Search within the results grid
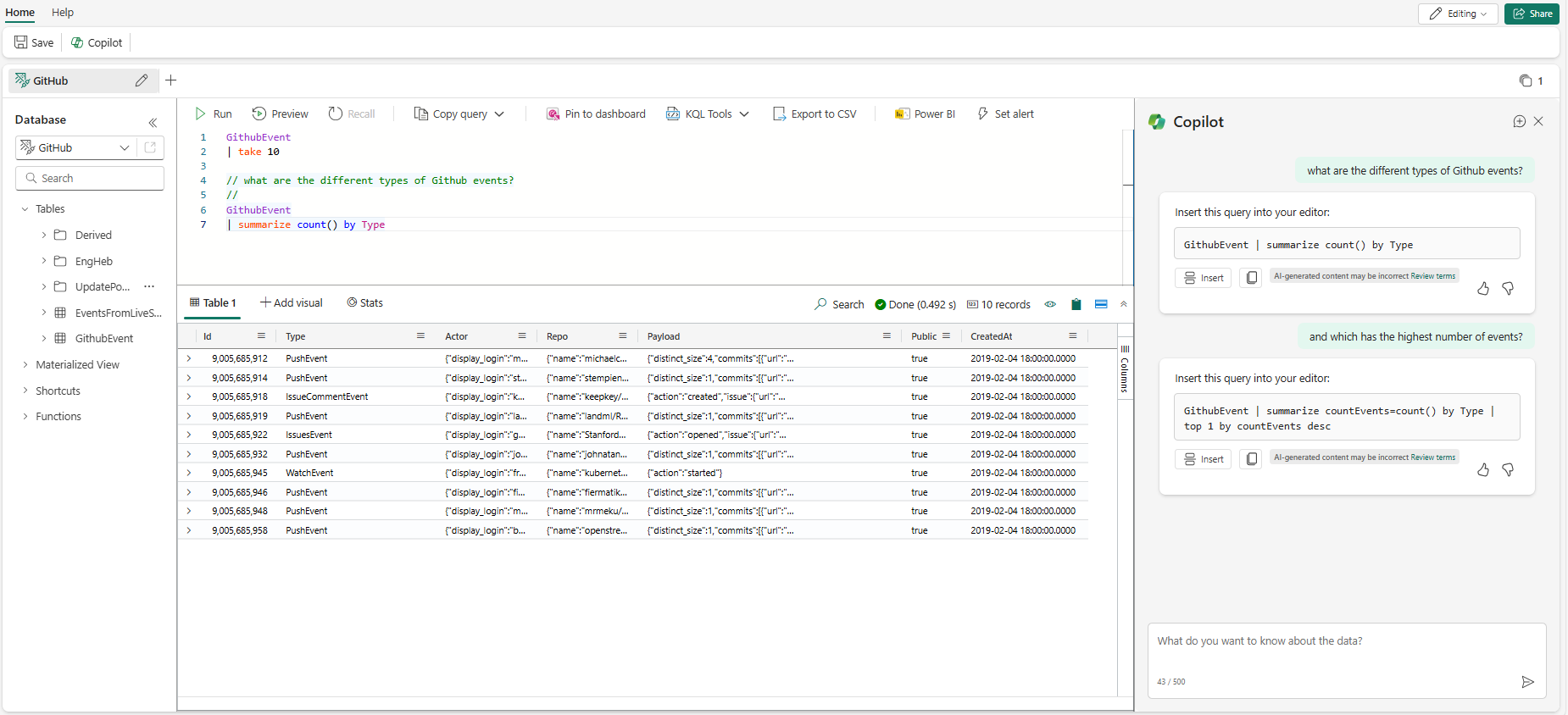This screenshot has height=715, width=1568. [839, 304]
